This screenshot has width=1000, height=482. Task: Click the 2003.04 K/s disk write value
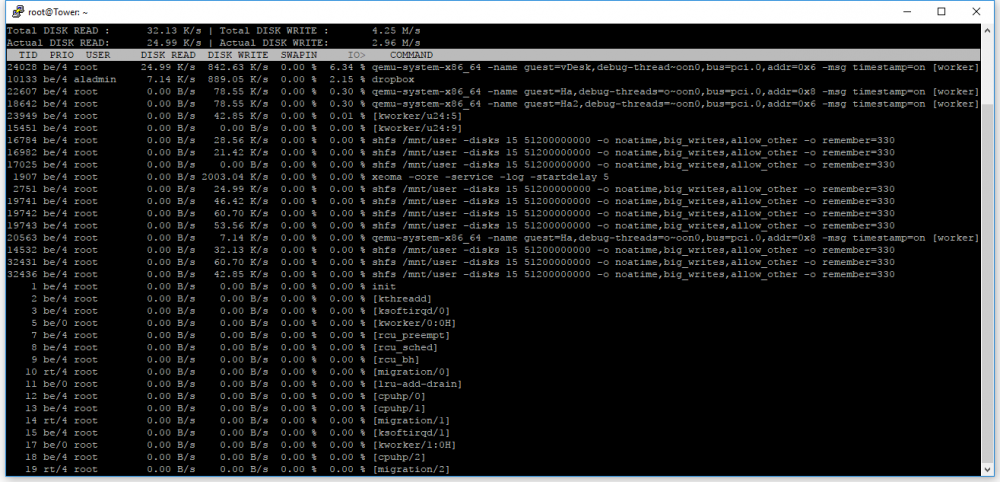click(235, 177)
